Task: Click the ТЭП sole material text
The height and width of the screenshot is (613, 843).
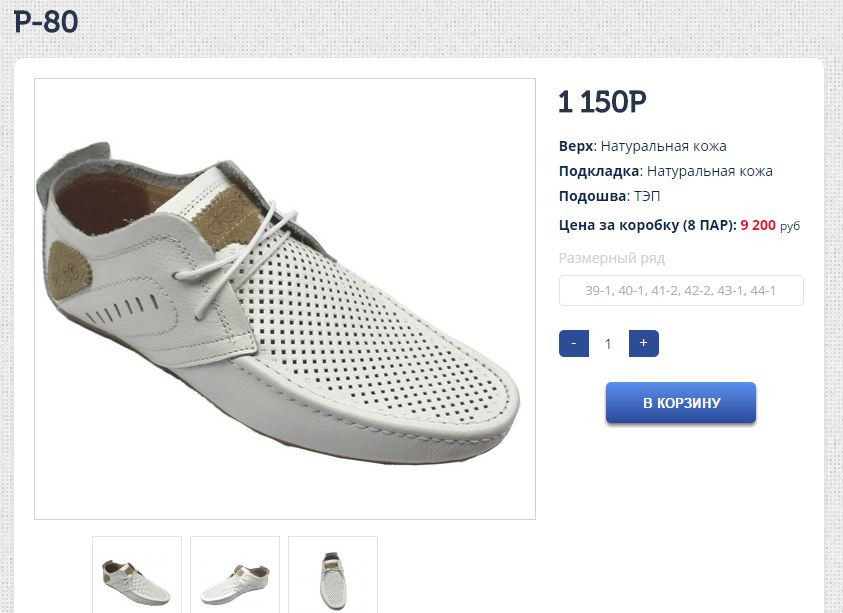Action: tap(648, 196)
